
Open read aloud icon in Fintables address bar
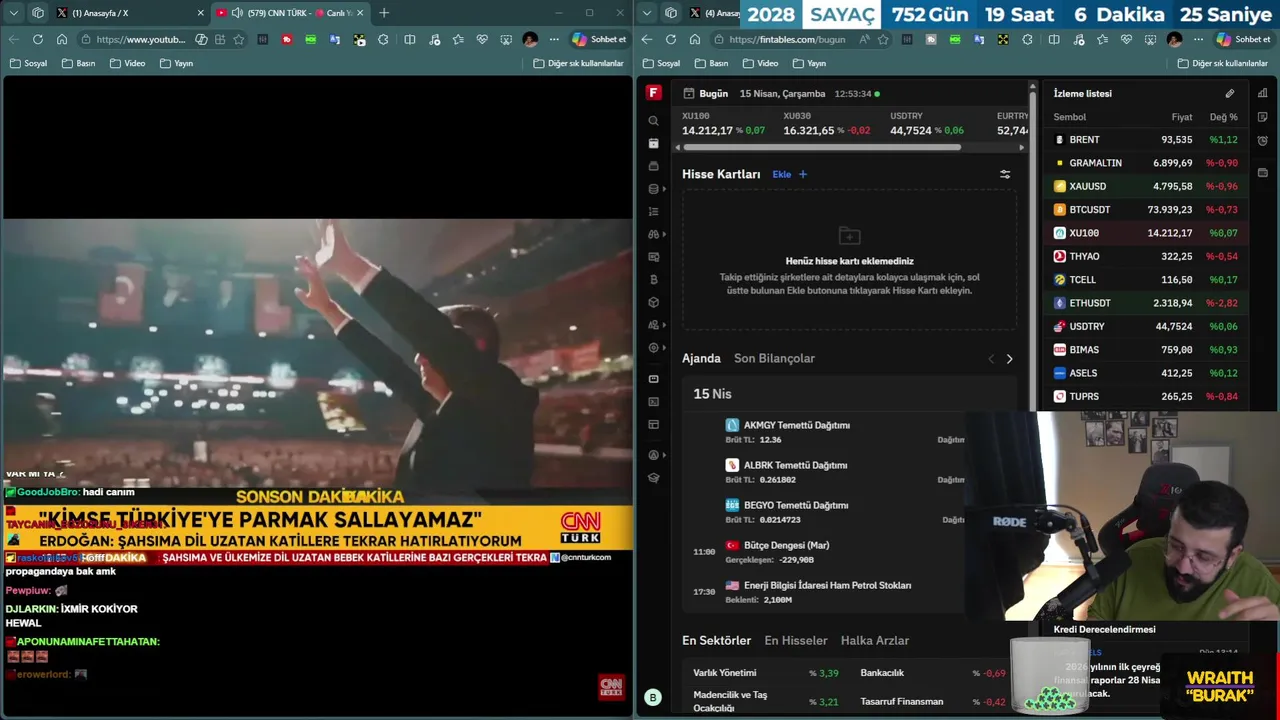[x=864, y=39]
